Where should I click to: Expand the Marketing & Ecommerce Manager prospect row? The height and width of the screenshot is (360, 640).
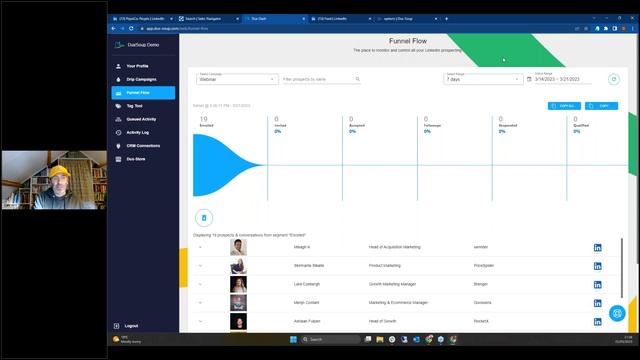(200, 303)
